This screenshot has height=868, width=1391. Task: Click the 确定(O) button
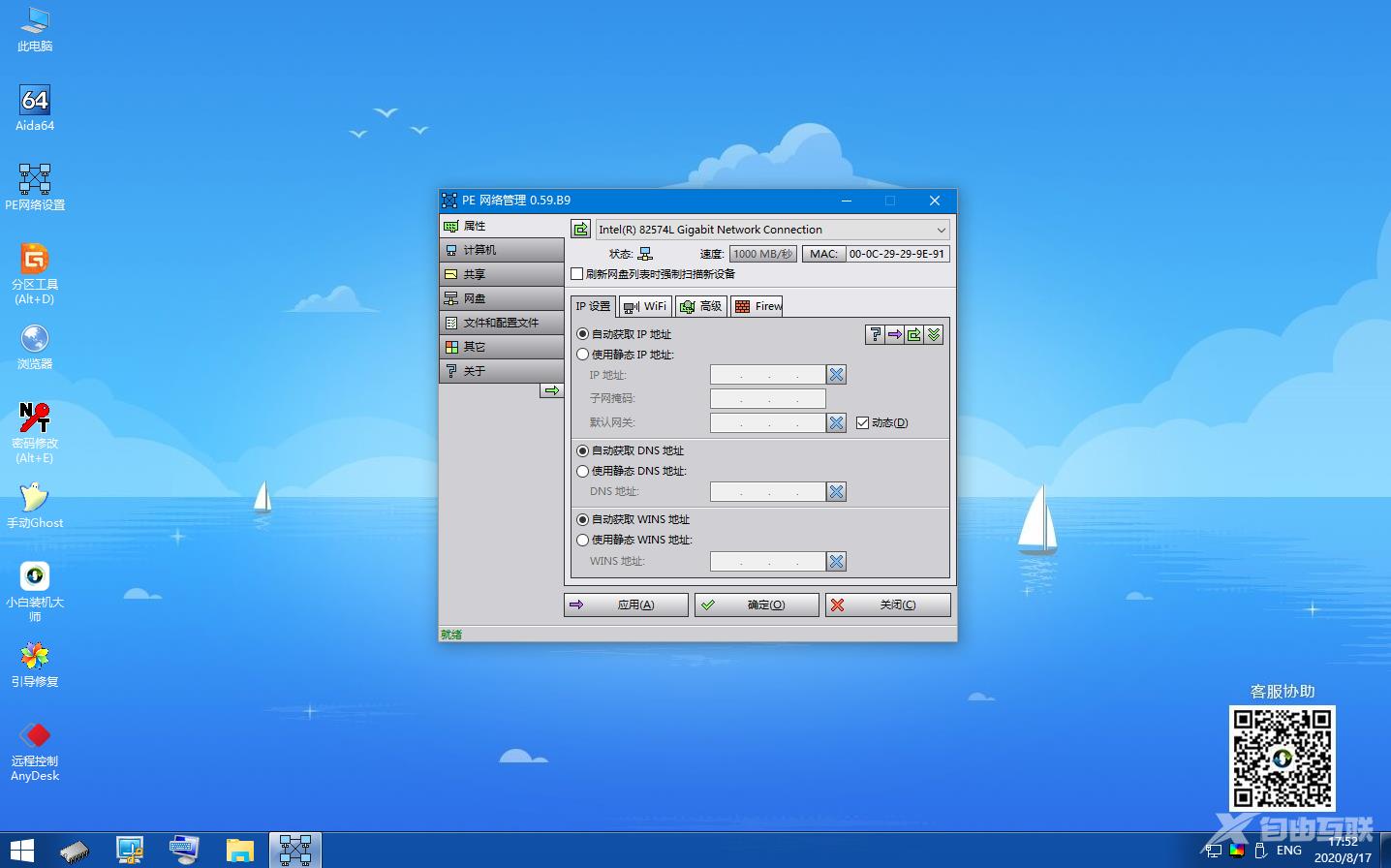coord(757,604)
